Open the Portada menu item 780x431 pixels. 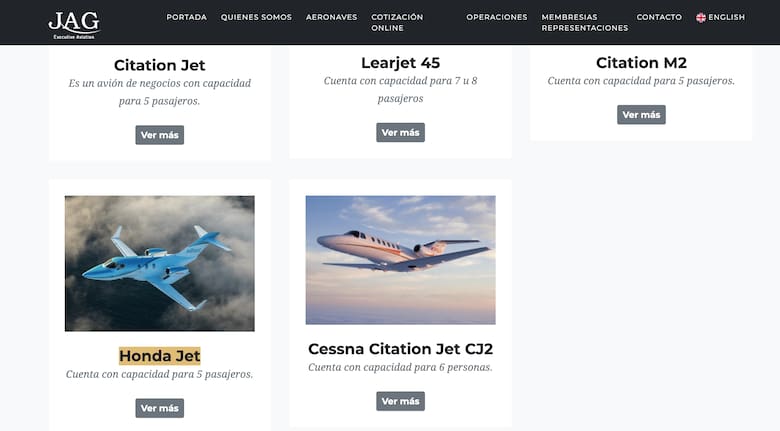[186, 17]
